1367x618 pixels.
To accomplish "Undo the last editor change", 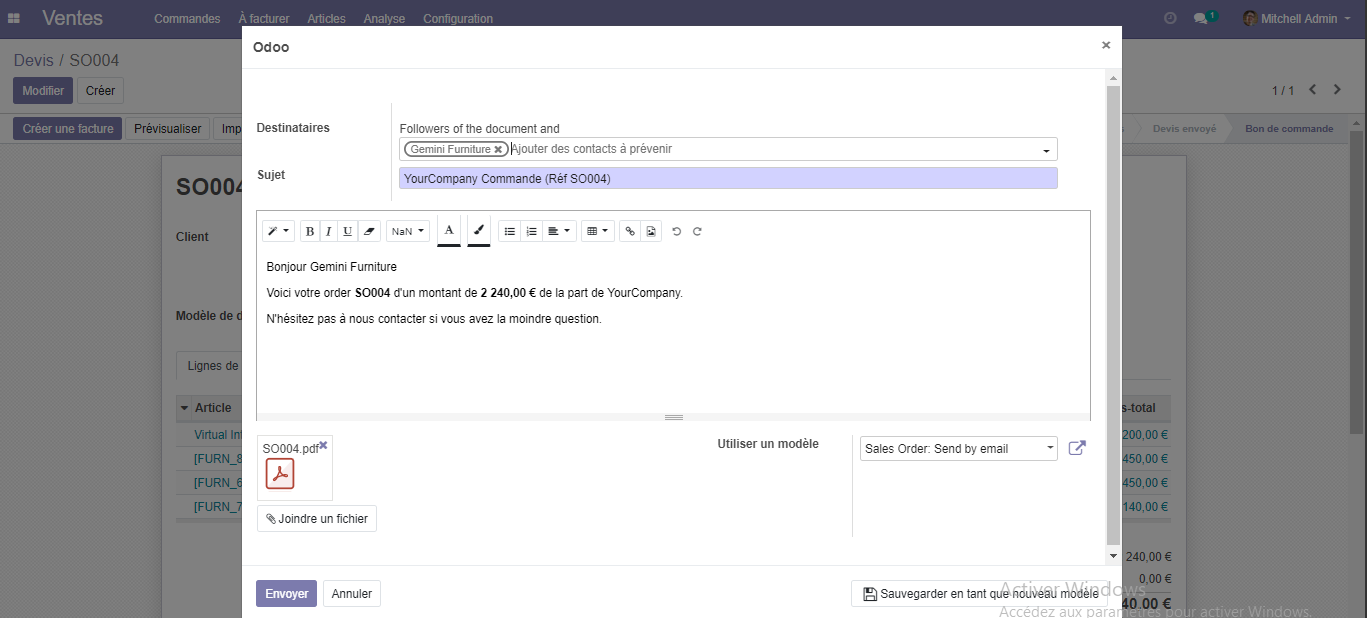I will coord(677,231).
